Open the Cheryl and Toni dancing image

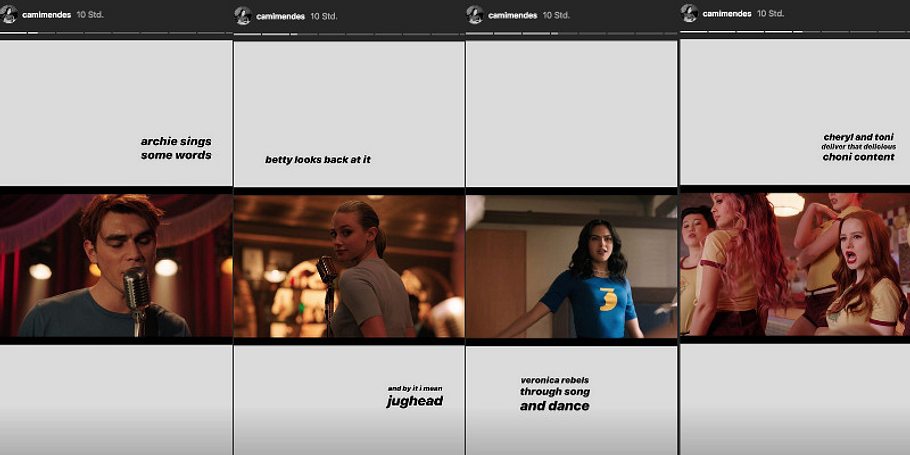click(x=795, y=264)
